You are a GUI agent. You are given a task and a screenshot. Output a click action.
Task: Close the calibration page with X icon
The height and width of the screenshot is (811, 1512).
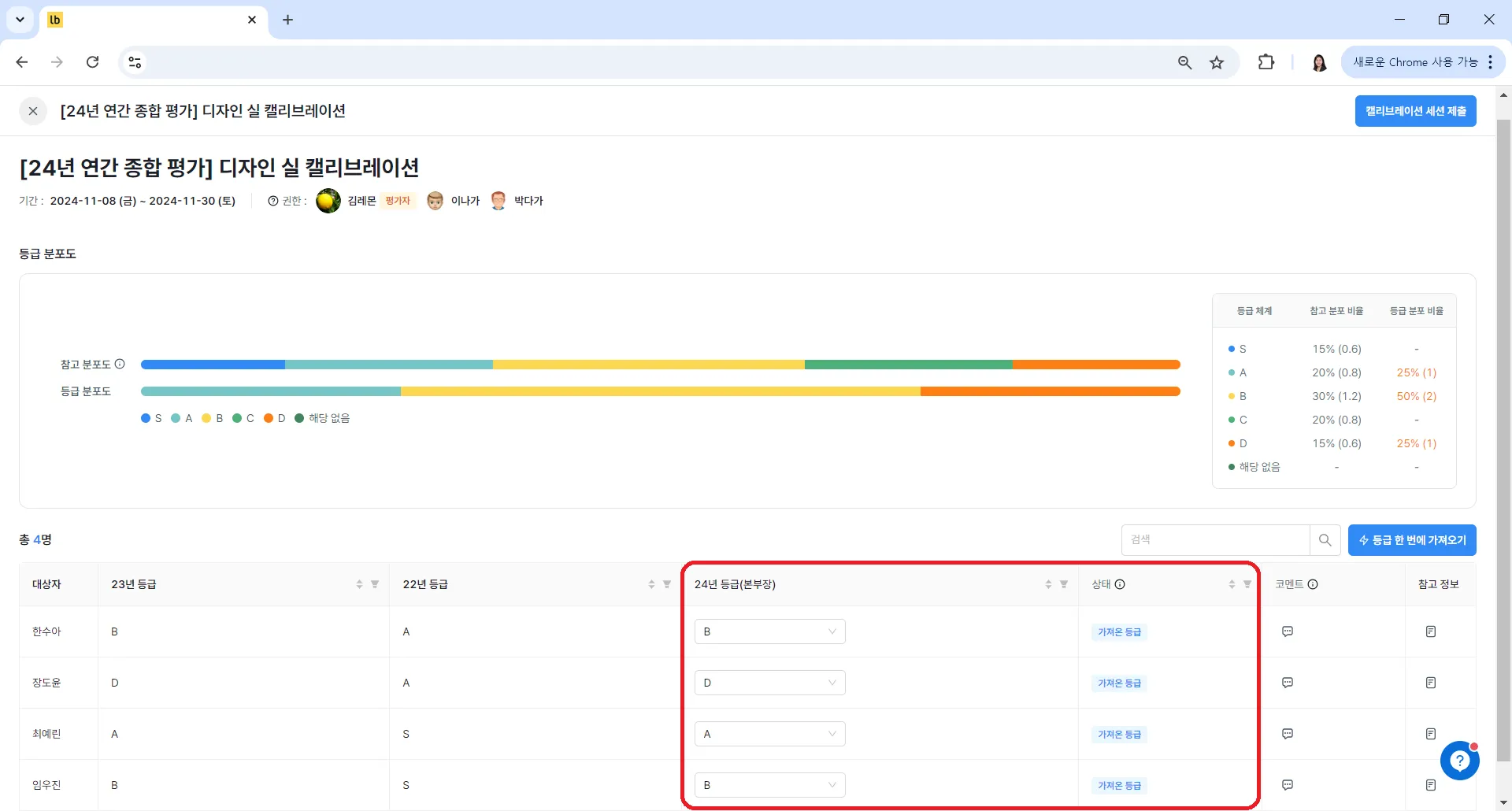[x=33, y=111]
